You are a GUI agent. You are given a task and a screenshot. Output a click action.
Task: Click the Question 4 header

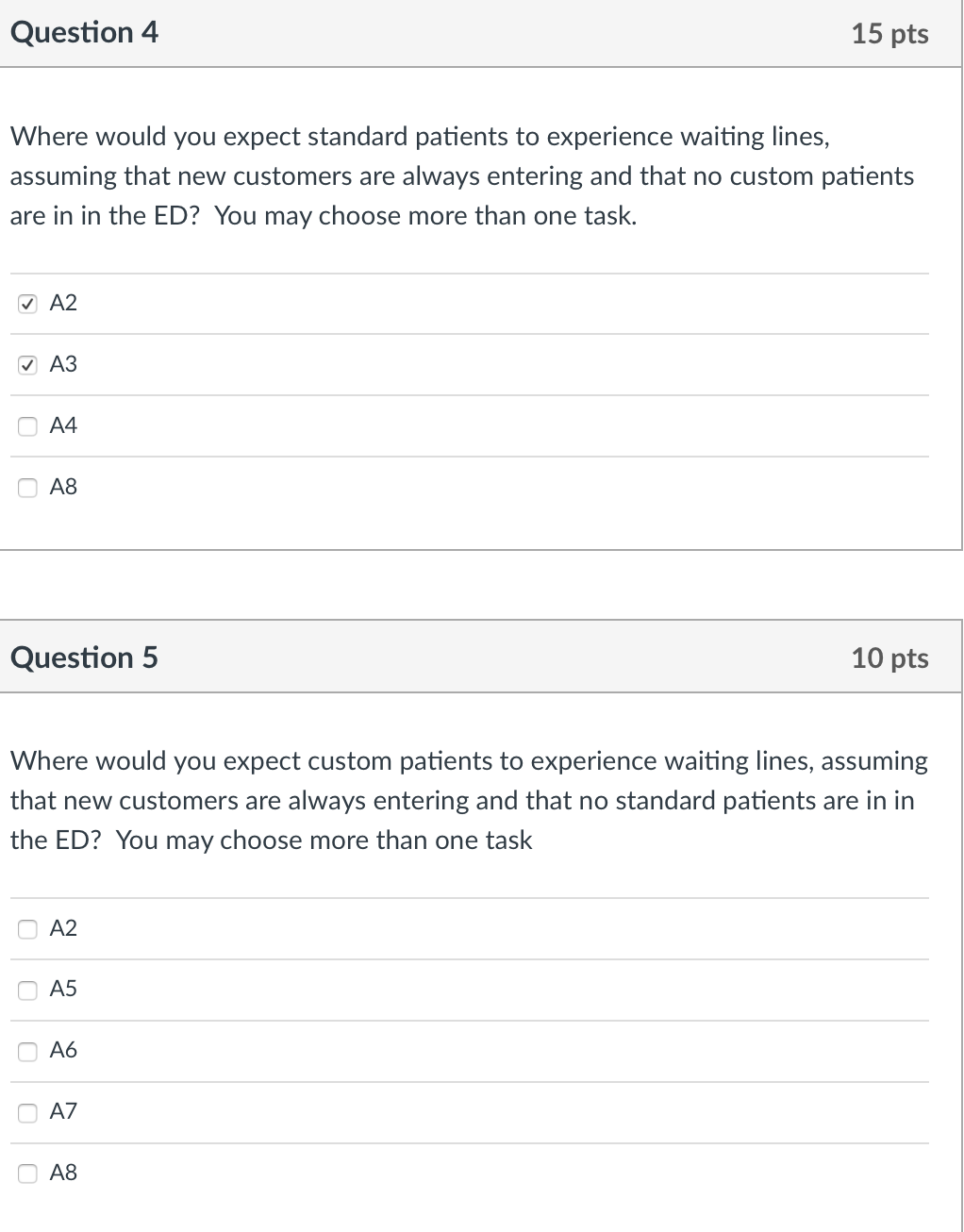pyautogui.click(x=85, y=32)
